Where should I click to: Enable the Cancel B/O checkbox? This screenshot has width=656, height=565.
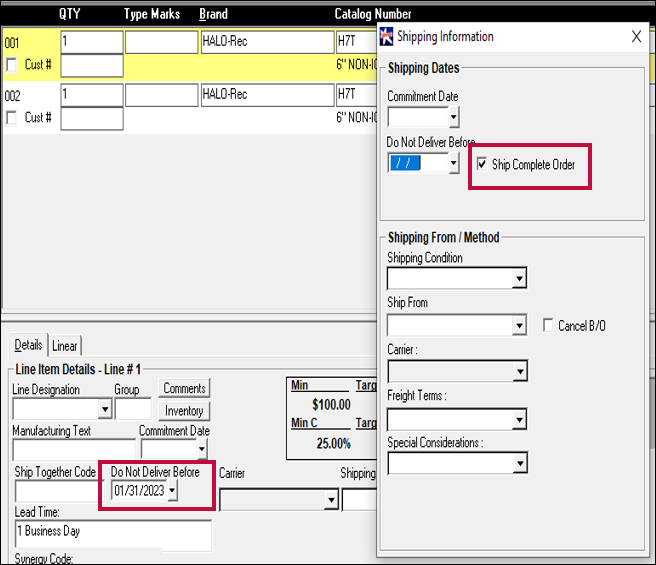point(548,325)
